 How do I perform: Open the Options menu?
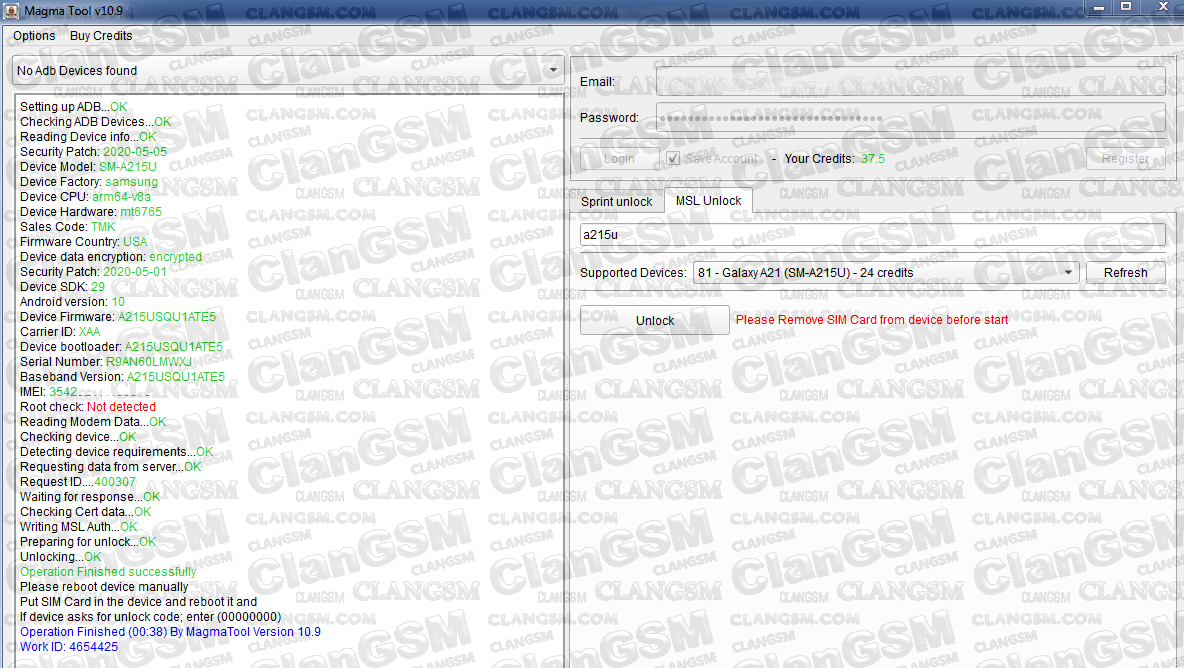tap(34, 35)
